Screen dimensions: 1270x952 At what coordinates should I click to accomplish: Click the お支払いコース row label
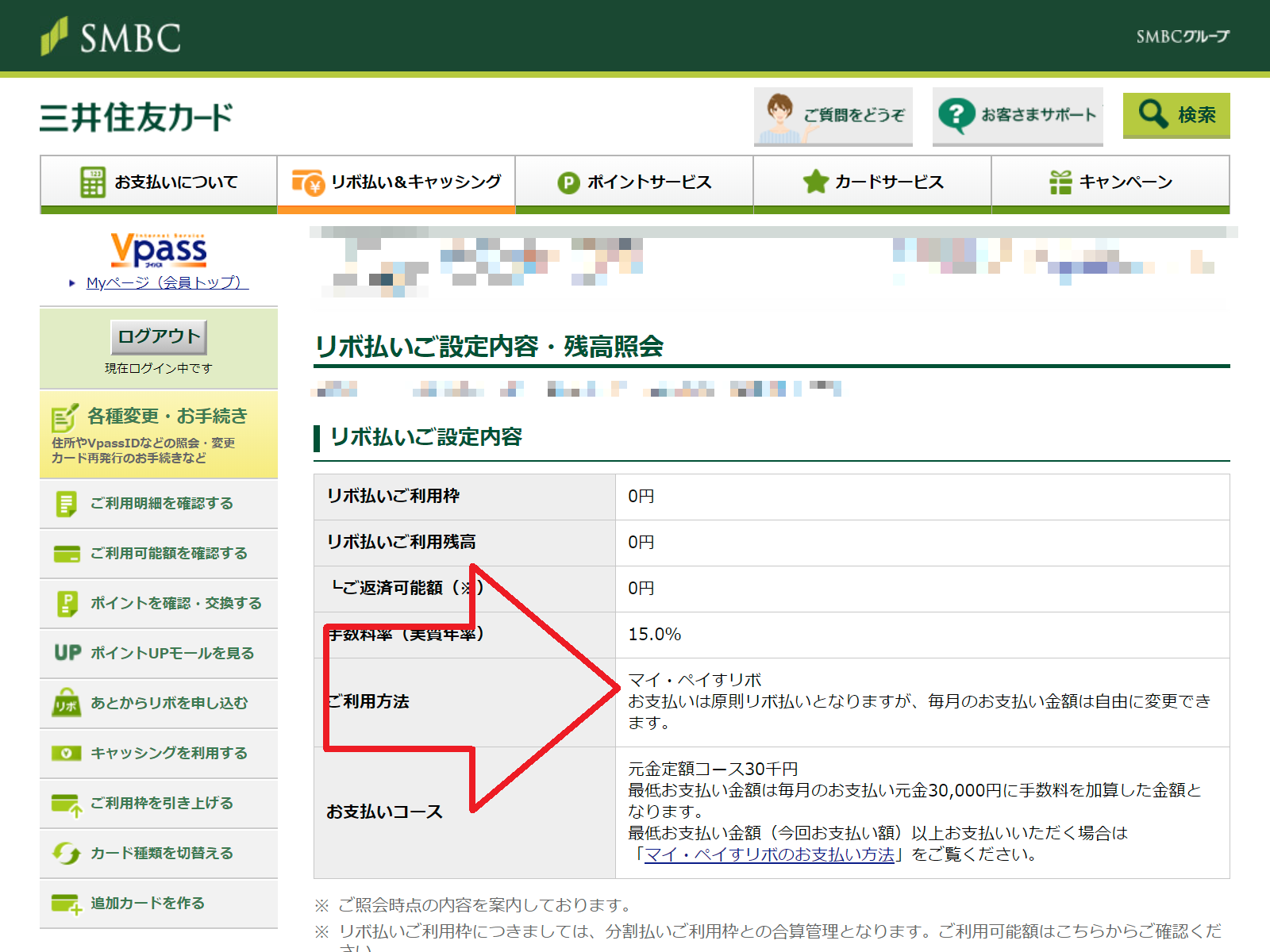(x=384, y=812)
